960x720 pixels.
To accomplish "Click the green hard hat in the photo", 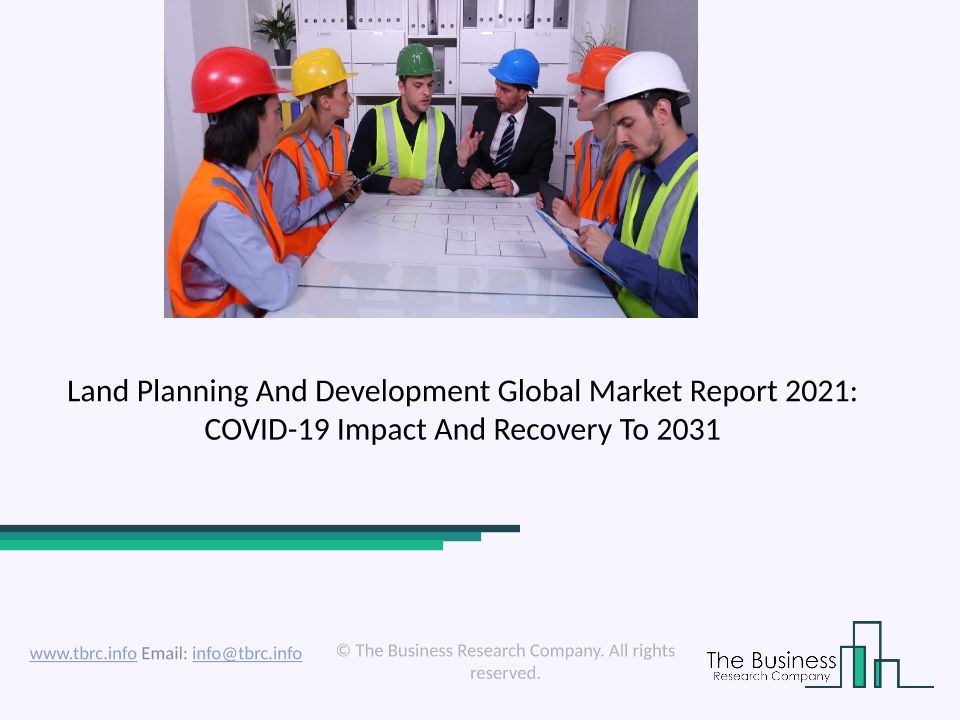I will (415, 61).
